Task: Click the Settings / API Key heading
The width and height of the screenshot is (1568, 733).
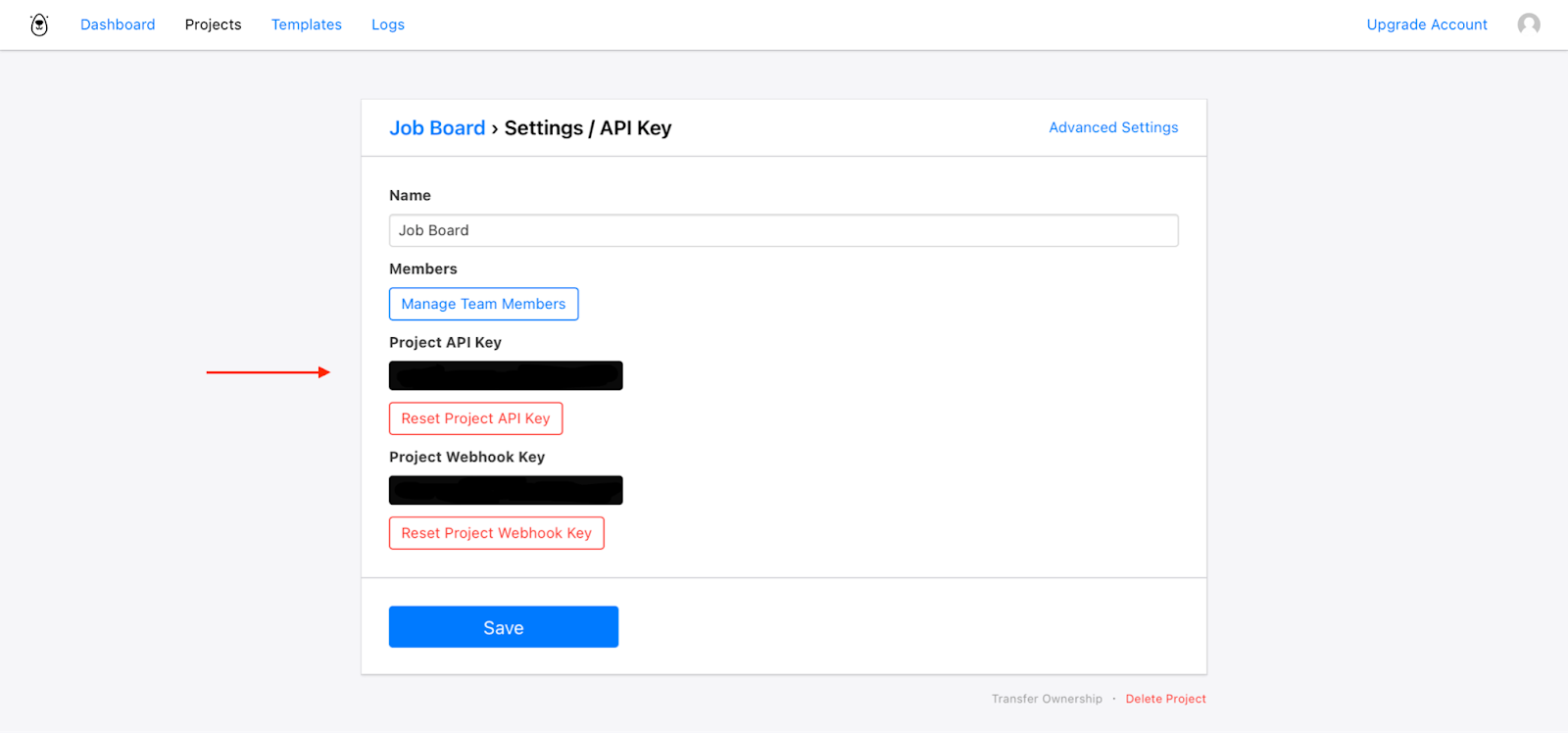Action: tap(588, 128)
